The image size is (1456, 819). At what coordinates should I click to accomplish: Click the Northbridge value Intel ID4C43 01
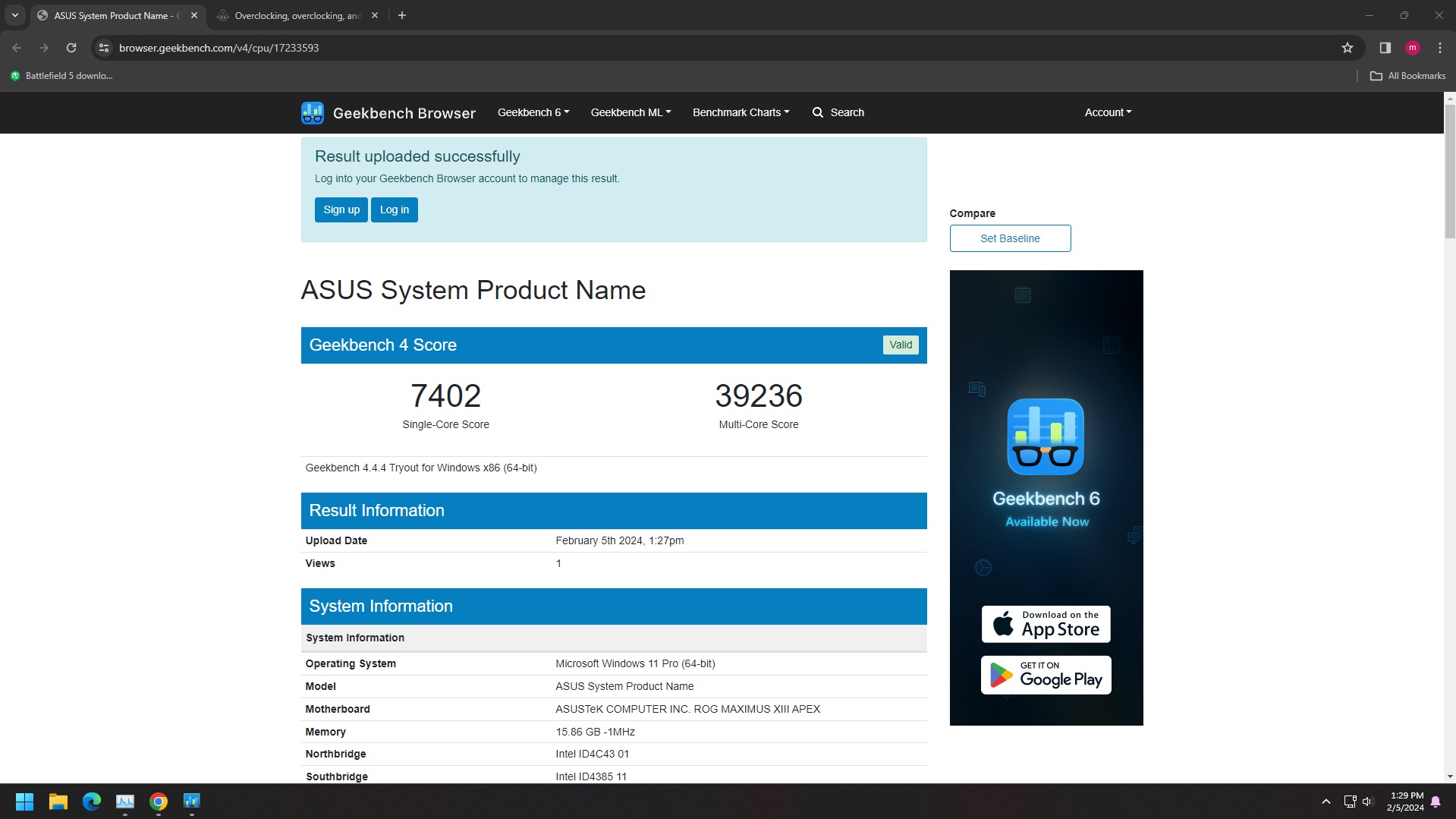coord(592,754)
